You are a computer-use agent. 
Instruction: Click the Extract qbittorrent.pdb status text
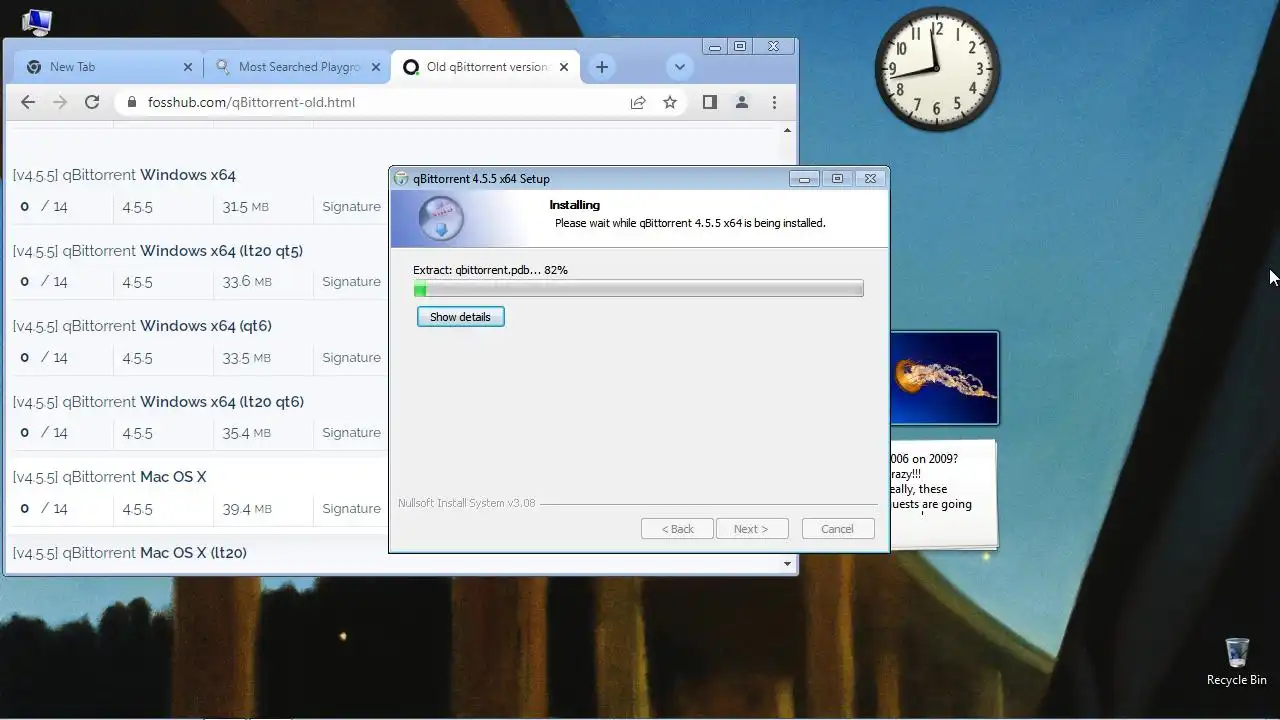click(x=490, y=270)
